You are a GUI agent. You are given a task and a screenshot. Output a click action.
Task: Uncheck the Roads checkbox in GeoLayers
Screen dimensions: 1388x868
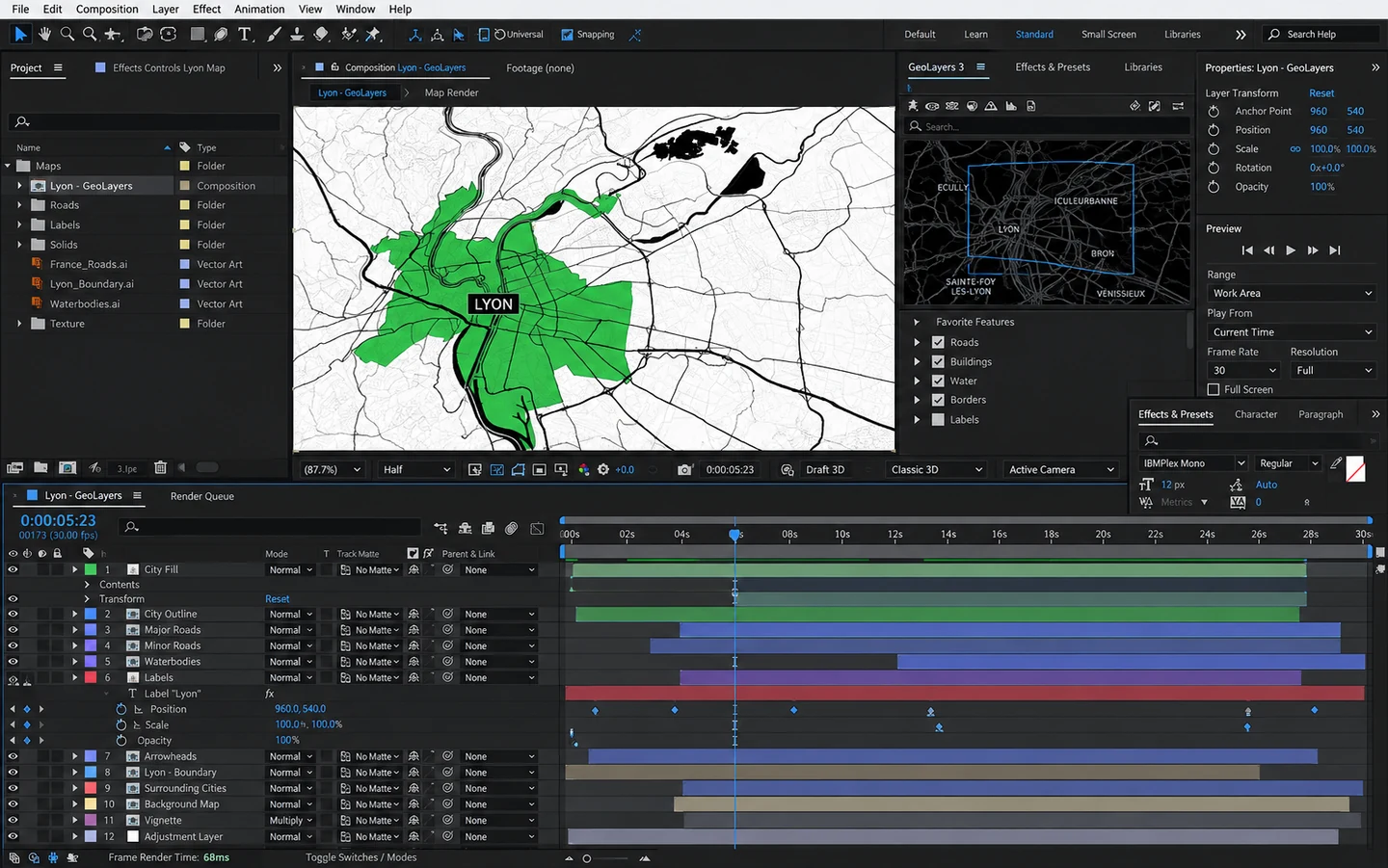pyautogui.click(x=938, y=342)
